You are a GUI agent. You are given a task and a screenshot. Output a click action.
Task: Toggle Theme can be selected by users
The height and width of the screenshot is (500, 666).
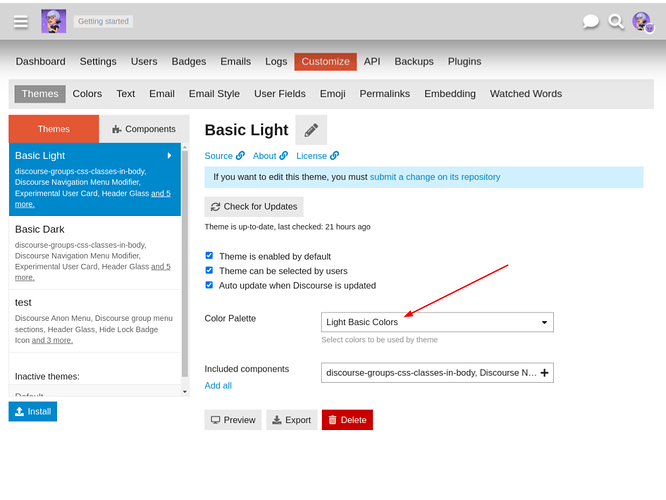(x=209, y=270)
